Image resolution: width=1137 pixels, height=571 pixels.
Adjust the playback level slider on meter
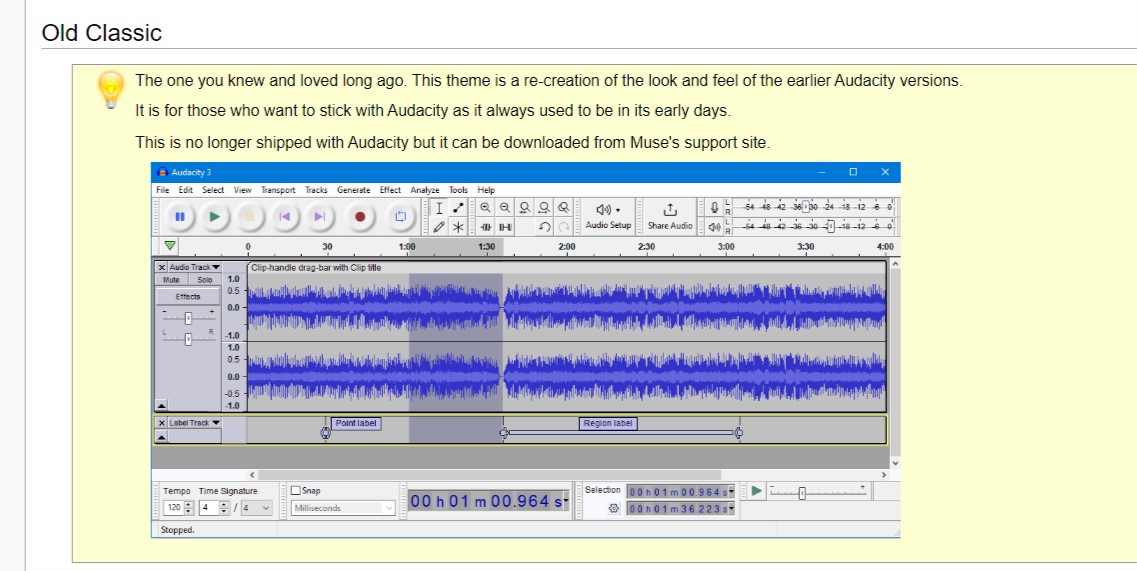coord(831,226)
